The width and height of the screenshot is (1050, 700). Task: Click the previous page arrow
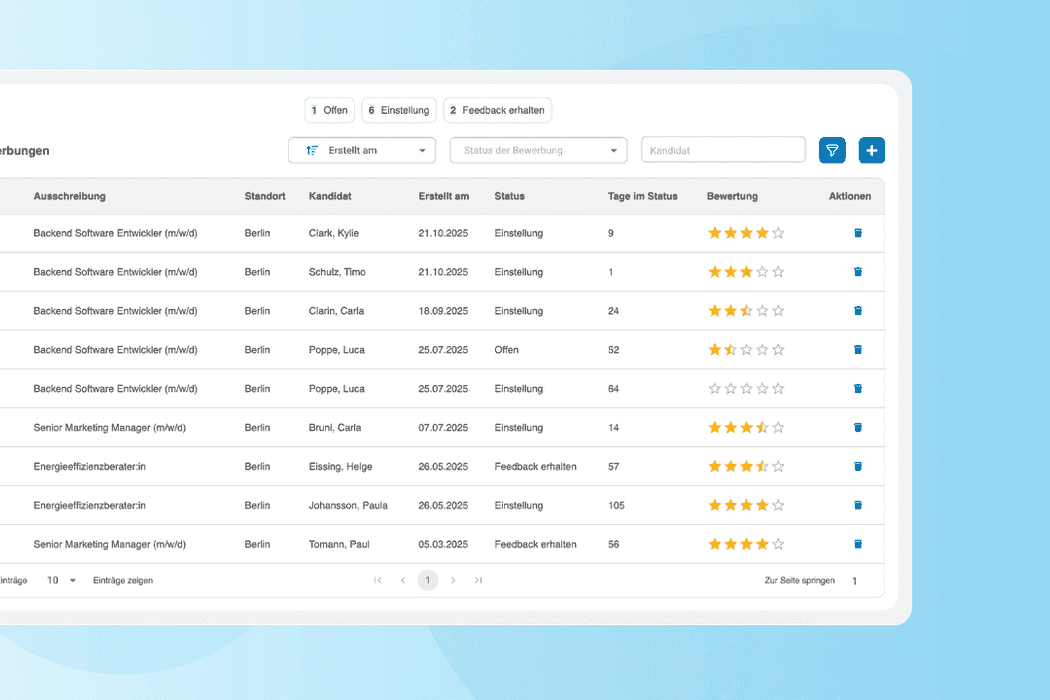[403, 580]
